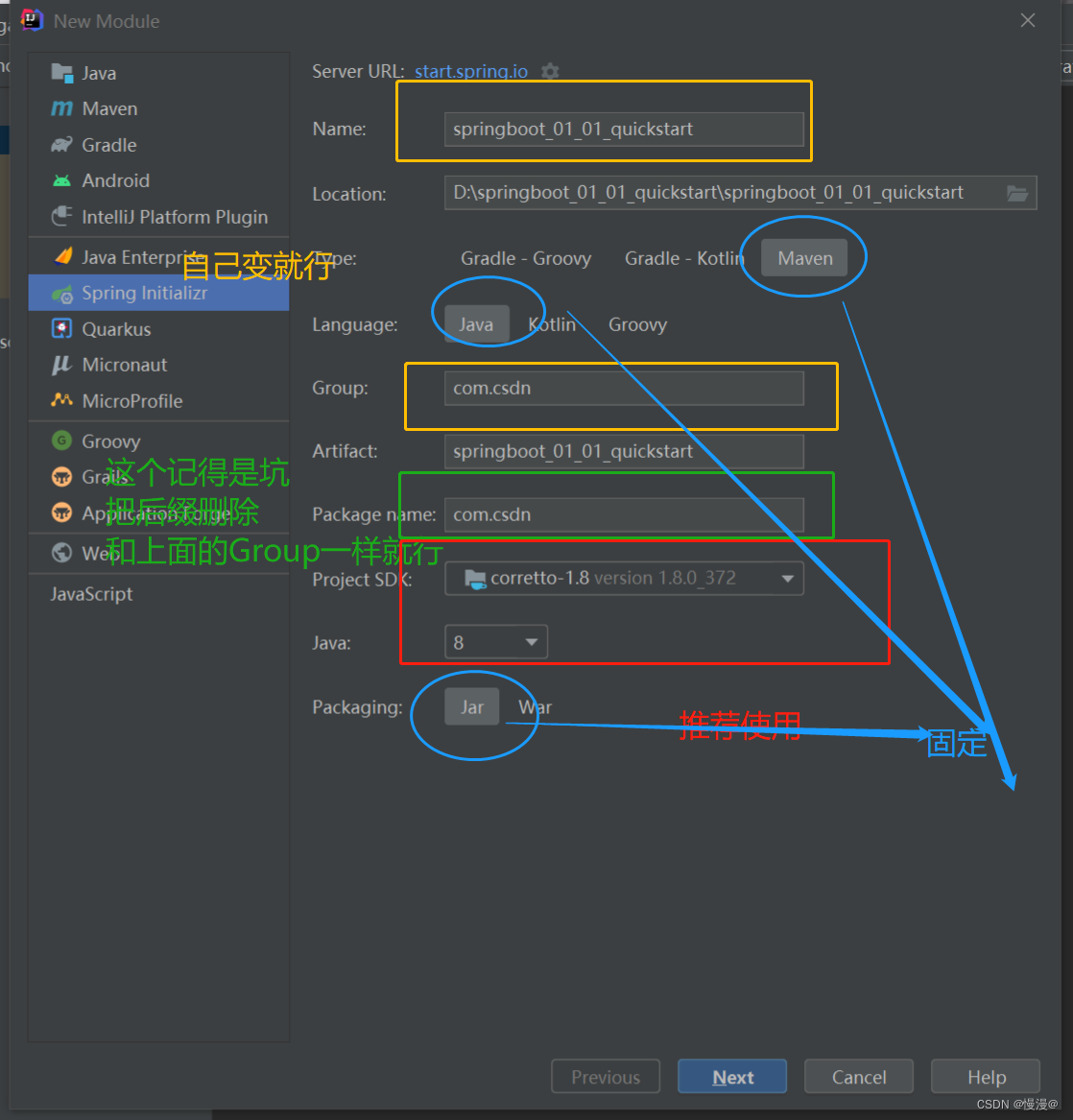1073x1120 pixels.
Task: Click the Next button
Action: [732, 1077]
